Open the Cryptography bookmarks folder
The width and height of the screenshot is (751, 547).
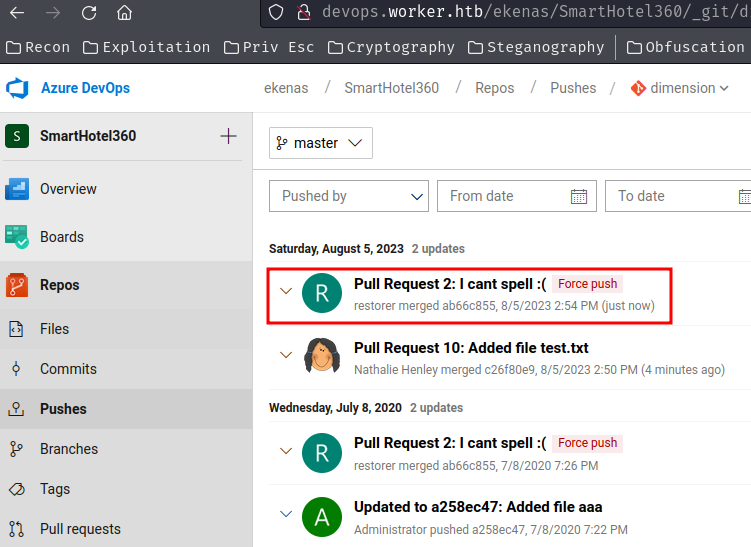tap(391, 47)
